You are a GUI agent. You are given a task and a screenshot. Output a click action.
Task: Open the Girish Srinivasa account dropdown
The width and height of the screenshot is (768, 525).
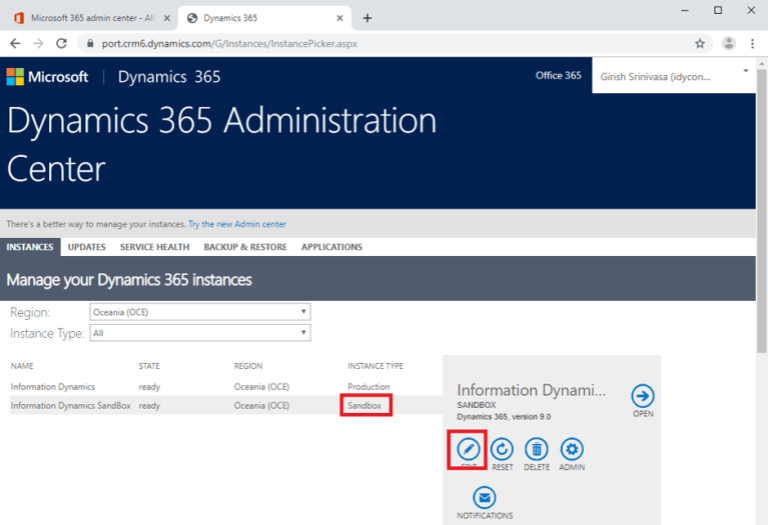pyautogui.click(x=674, y=76)
